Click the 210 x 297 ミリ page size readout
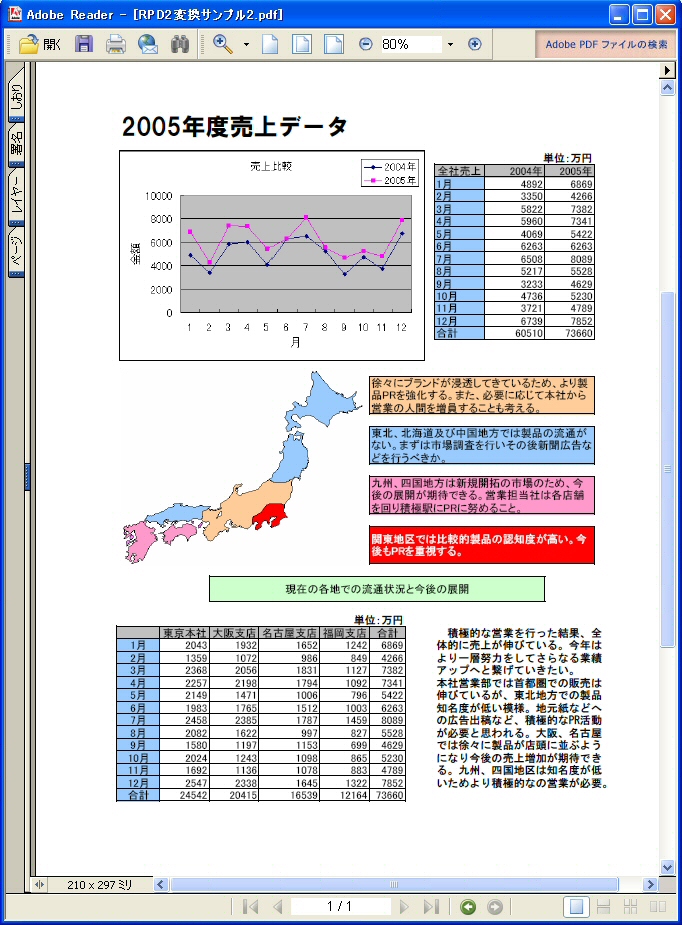The width and height of the screenshot is (682, 925). 99,884
